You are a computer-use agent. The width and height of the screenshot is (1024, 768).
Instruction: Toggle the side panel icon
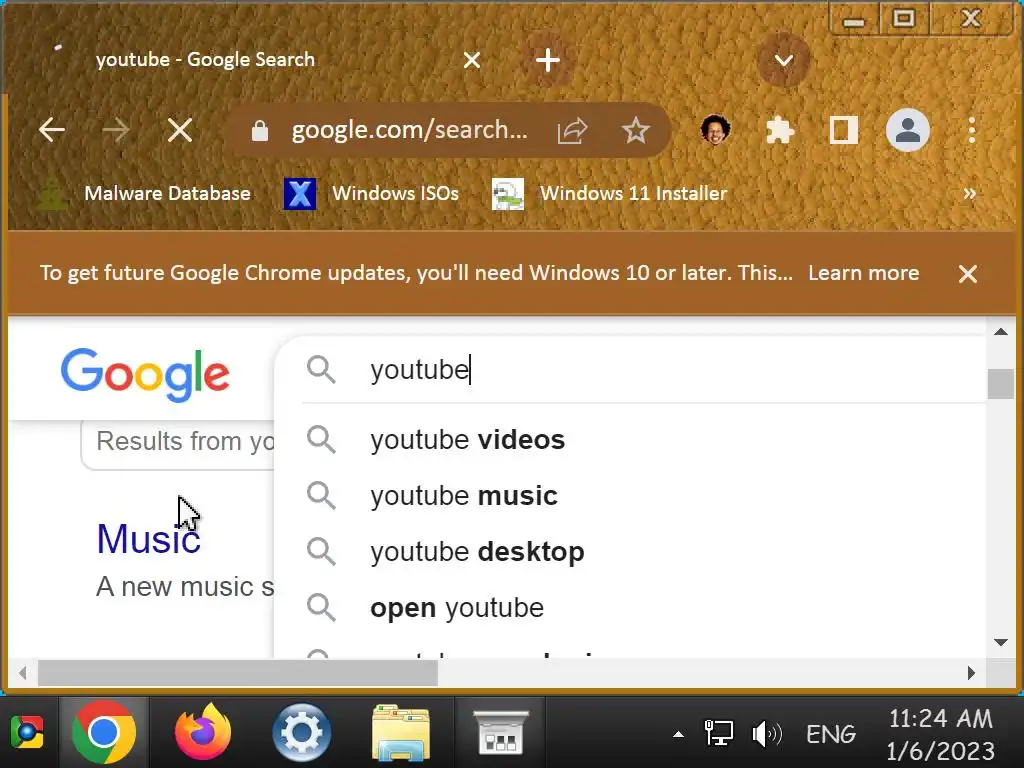(x=843, y=130)
